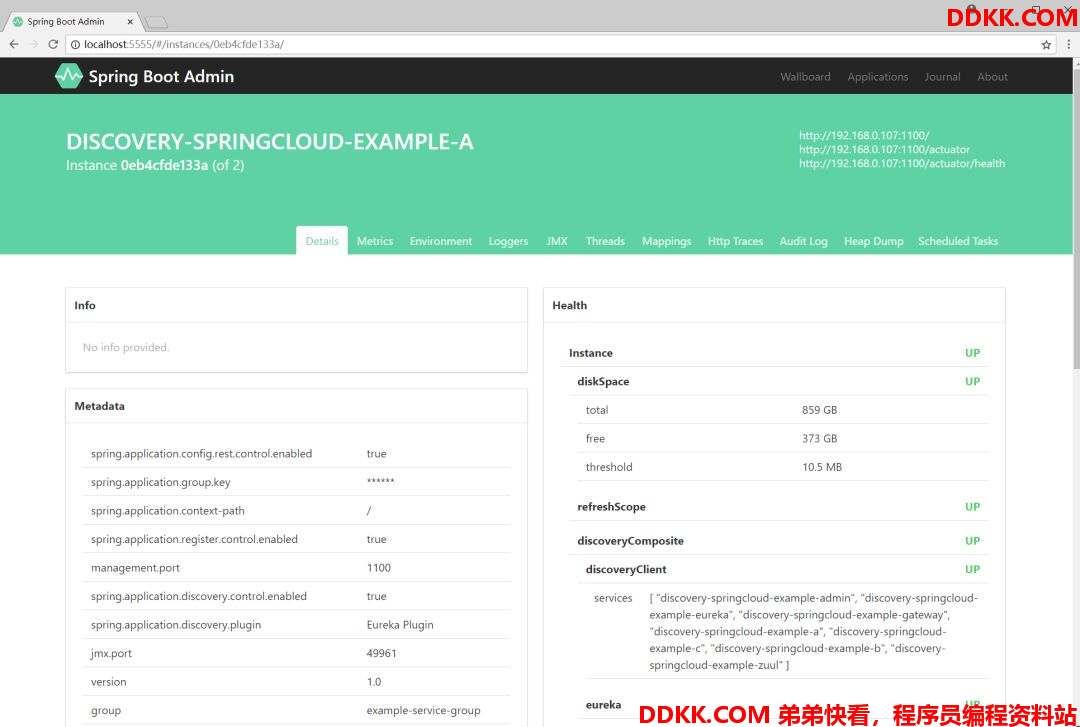View the Threads tab
1080x727 pixels.
tap(605, 240)
